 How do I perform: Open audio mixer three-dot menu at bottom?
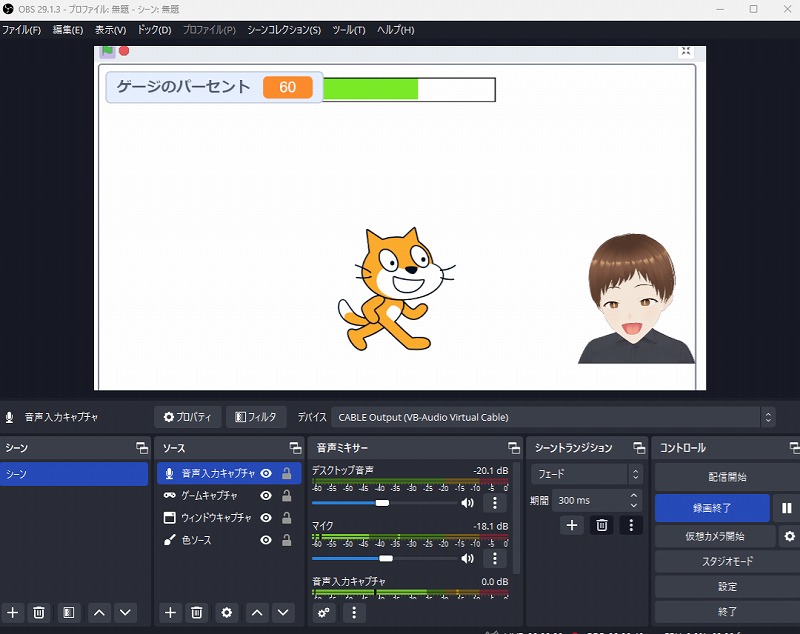click(354, 612)
